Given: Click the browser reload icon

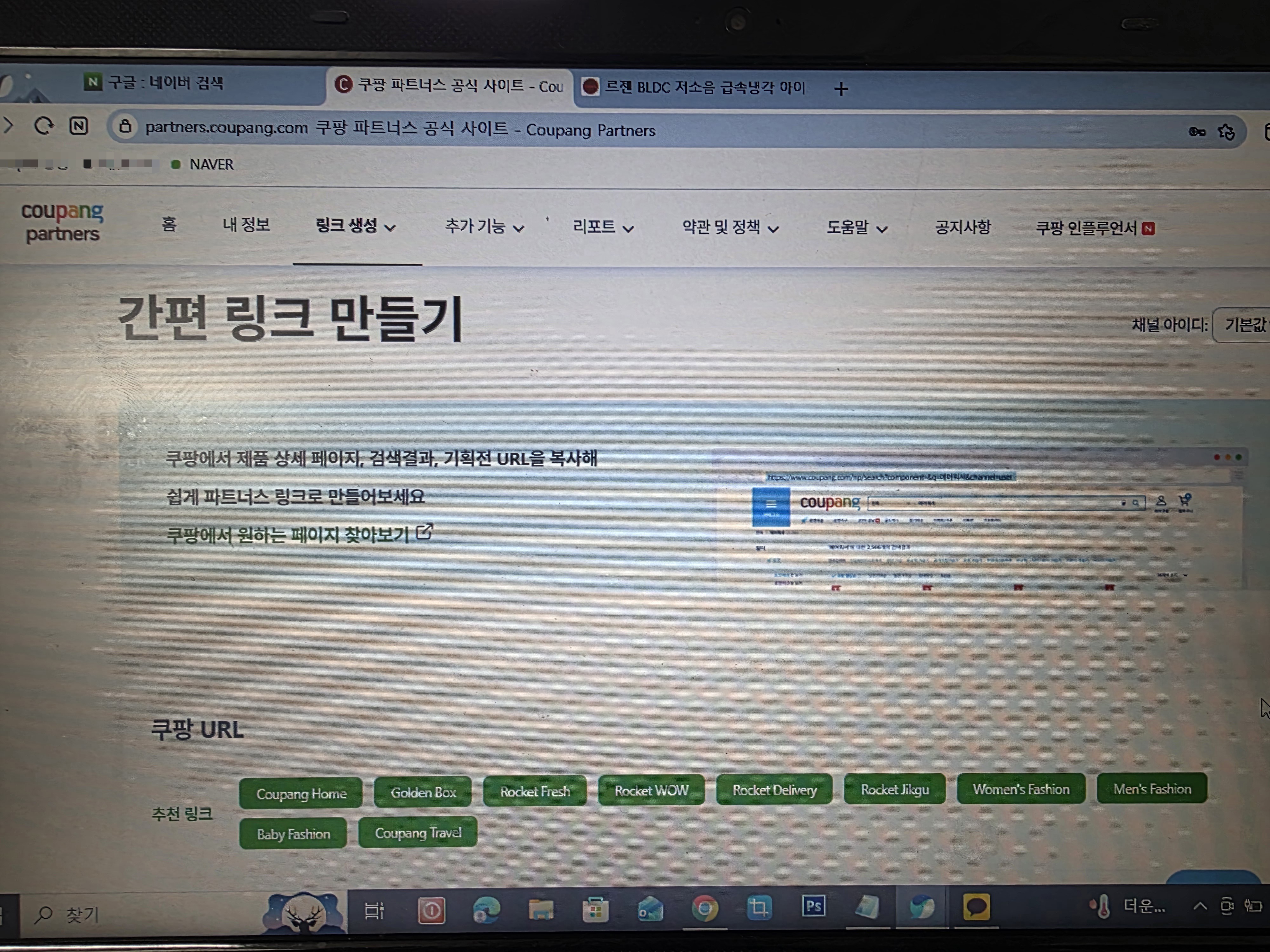Looking at the screenshot, I should tap(43, 125).
